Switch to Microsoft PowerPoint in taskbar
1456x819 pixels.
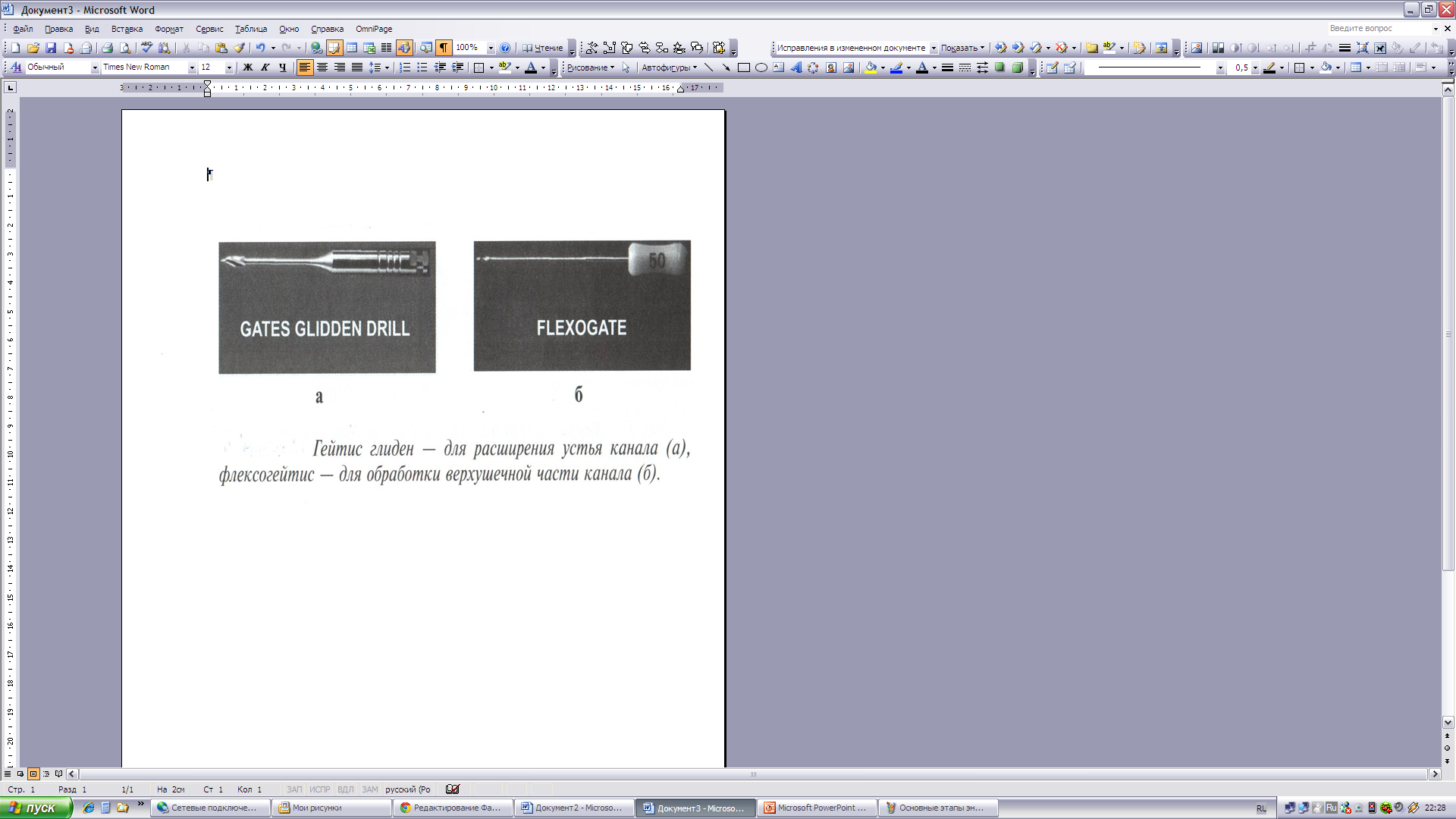pos(816,808)
